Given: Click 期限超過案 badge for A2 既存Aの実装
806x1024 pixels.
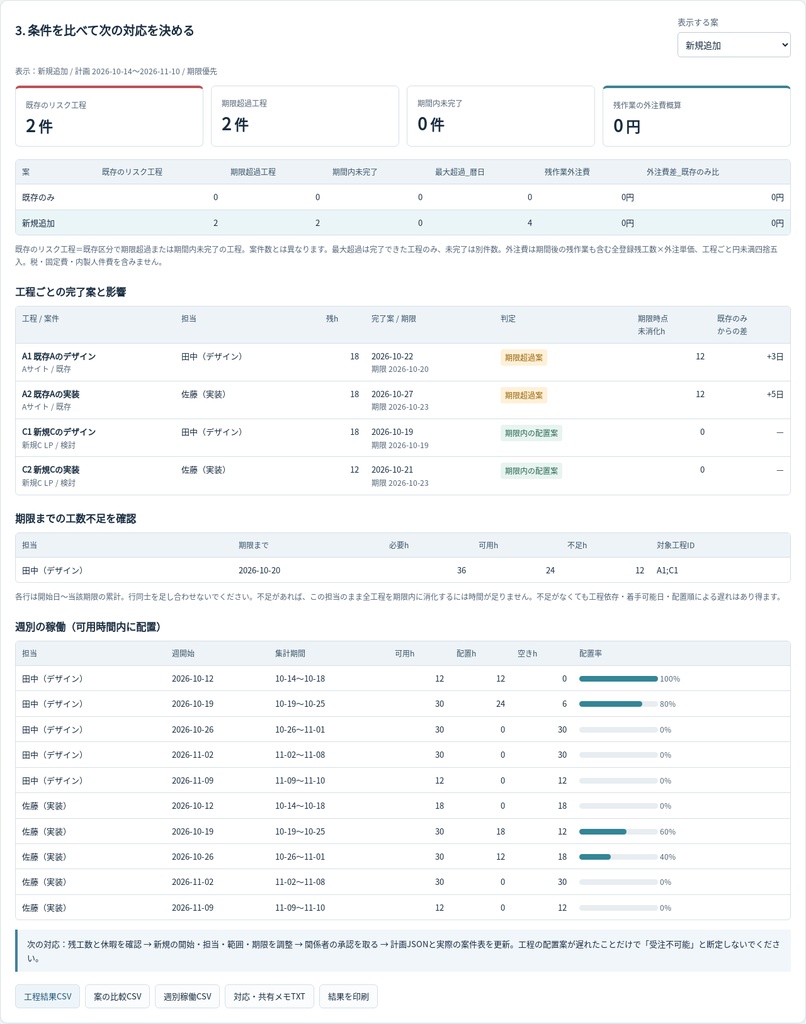Looking at the screenshot, I should click(x=524, y=395).
